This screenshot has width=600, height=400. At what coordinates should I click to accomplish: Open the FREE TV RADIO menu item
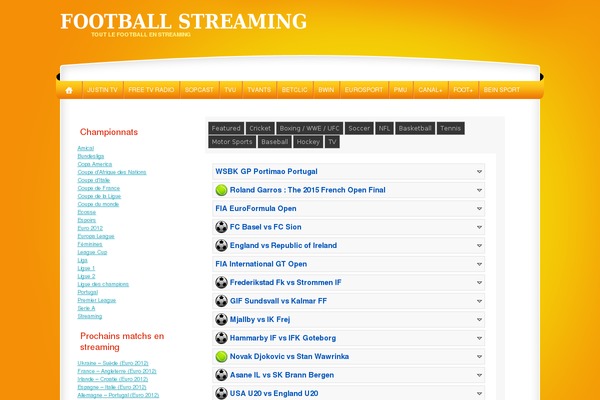point(151,90)
